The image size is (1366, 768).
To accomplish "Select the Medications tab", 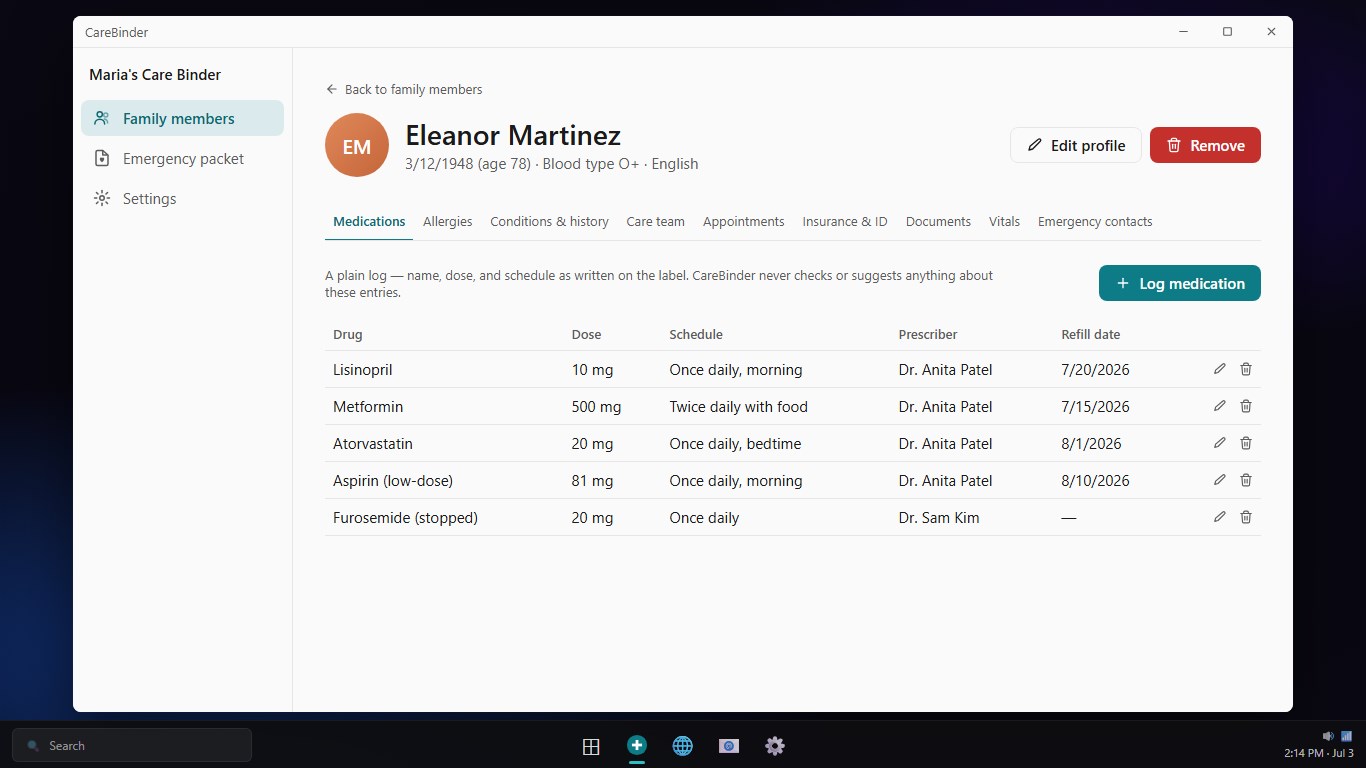I will [x=369, y=222].
